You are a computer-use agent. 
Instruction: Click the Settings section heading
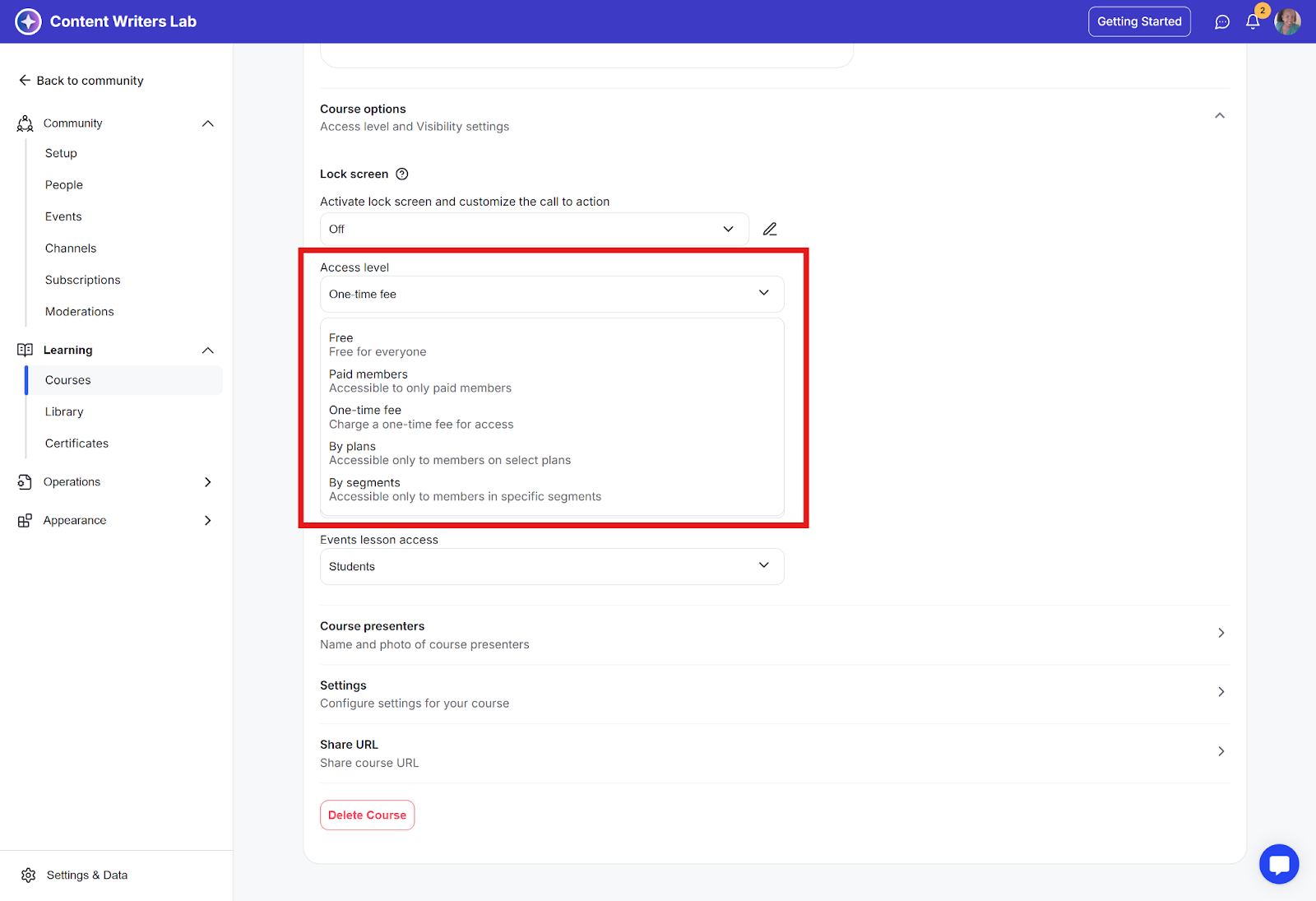pos(343,685)
